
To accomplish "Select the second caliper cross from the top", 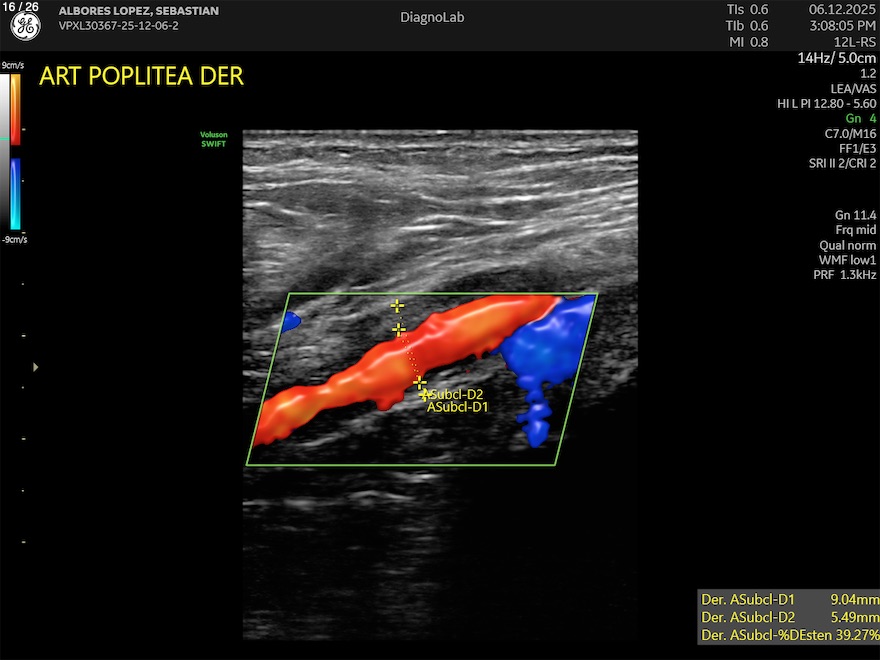I will (399, 329).
